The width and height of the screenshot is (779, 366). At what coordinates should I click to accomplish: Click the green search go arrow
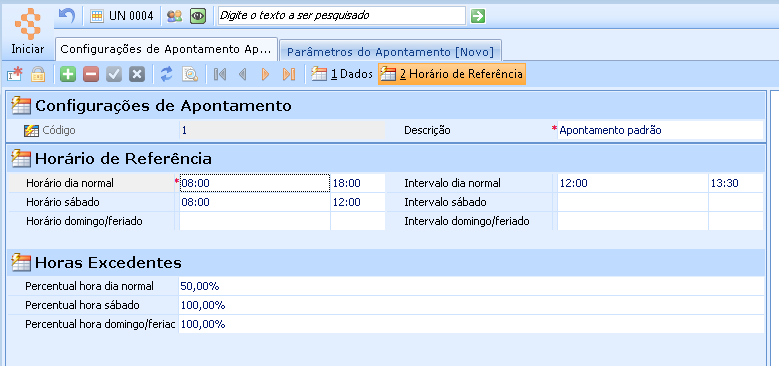477,16
